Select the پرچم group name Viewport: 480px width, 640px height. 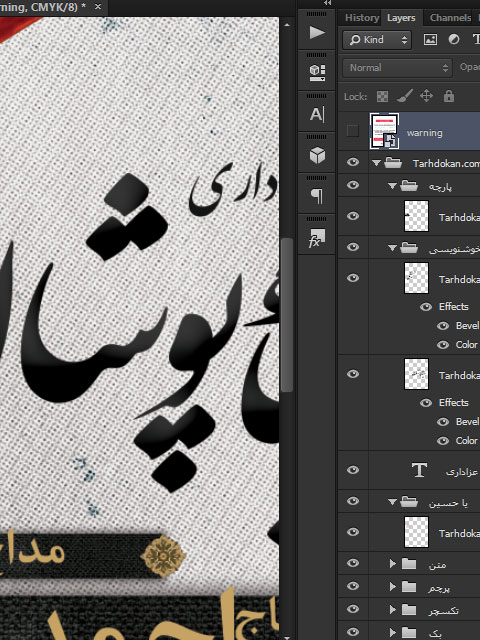(439, 587)
